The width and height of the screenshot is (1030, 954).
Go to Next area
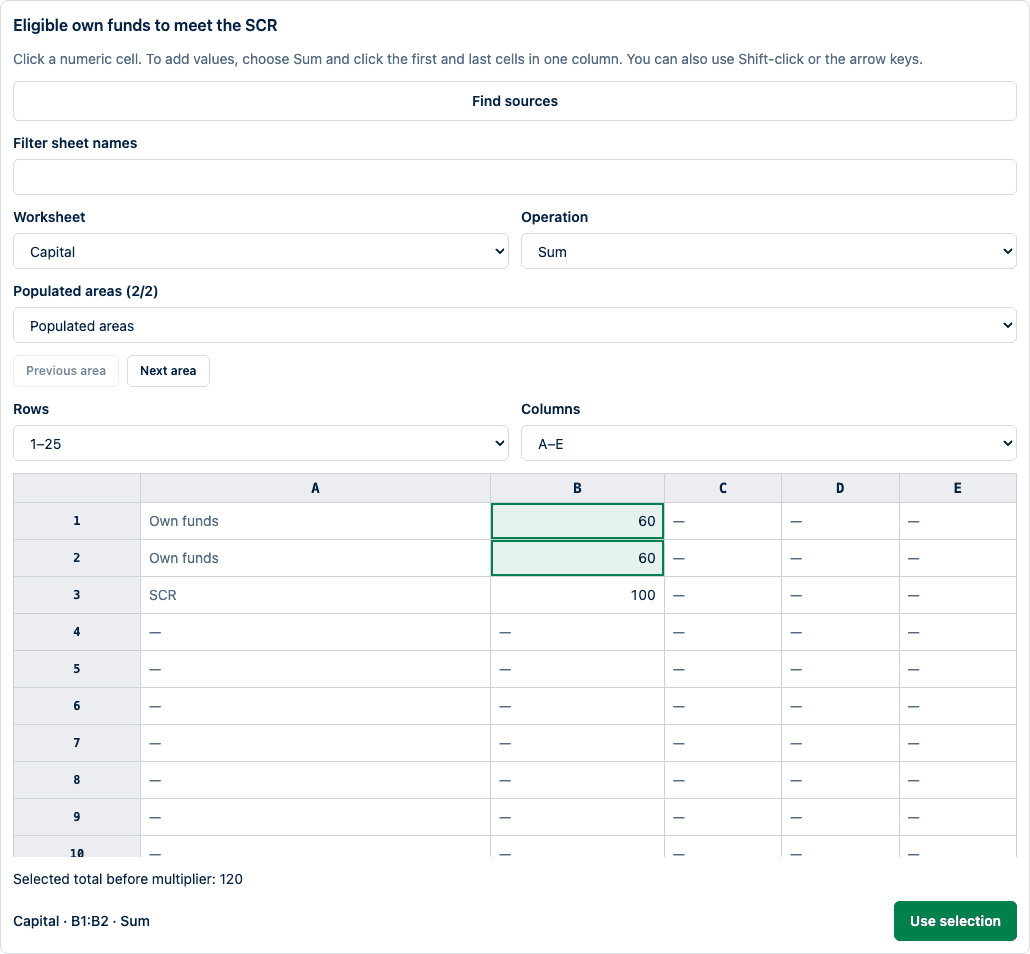click(168, 371)
